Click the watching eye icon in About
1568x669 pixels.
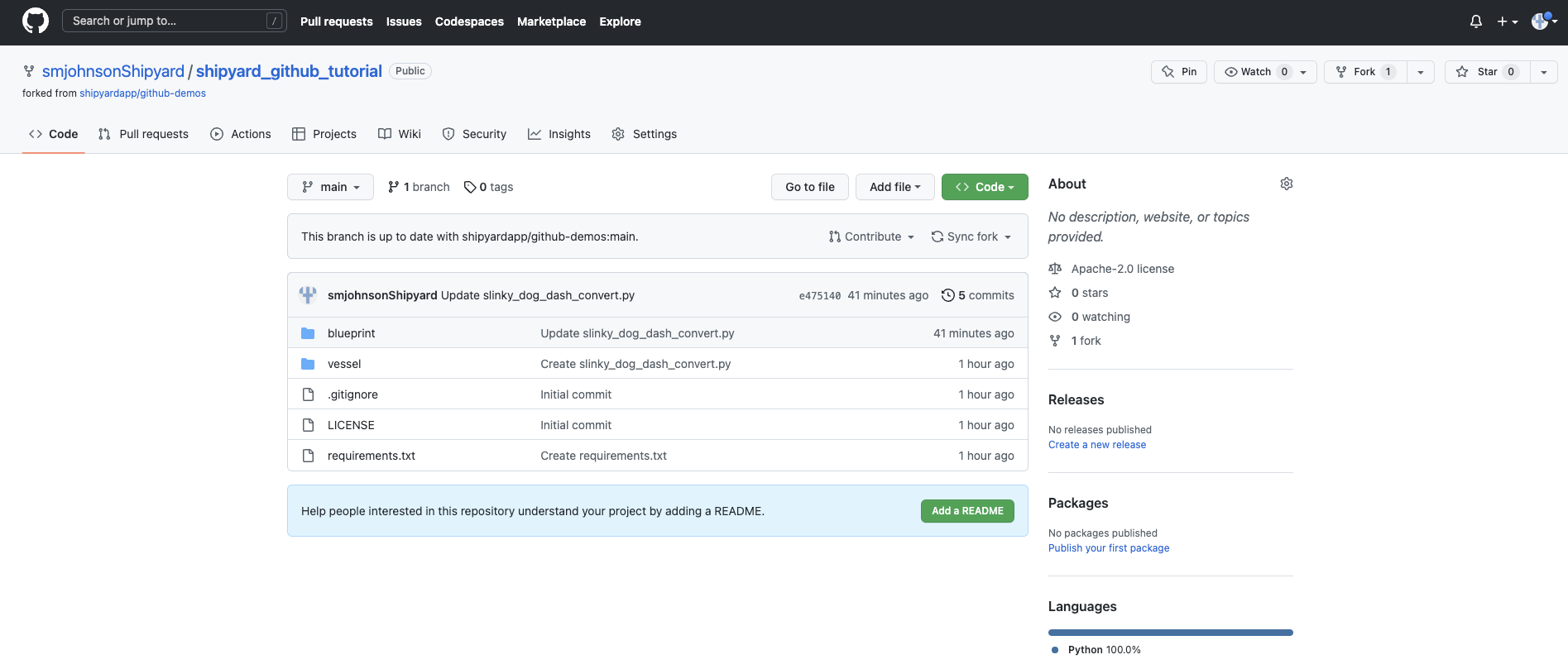[x=1055, y=317]
